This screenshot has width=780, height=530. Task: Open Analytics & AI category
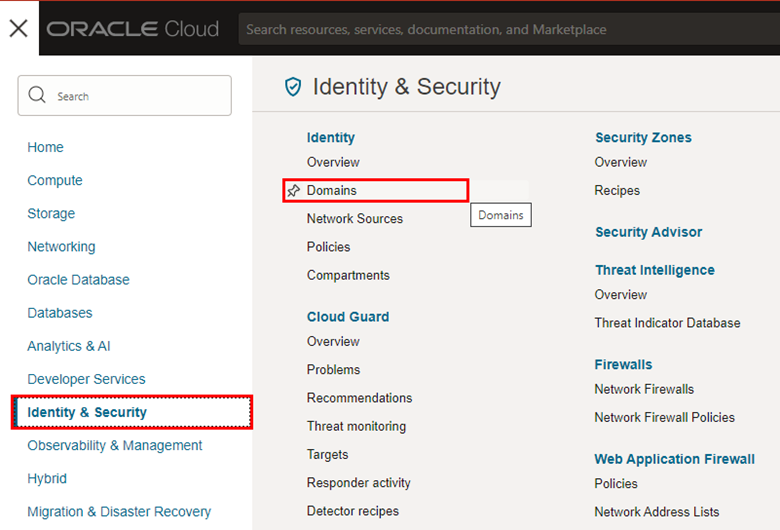point(69,346)
